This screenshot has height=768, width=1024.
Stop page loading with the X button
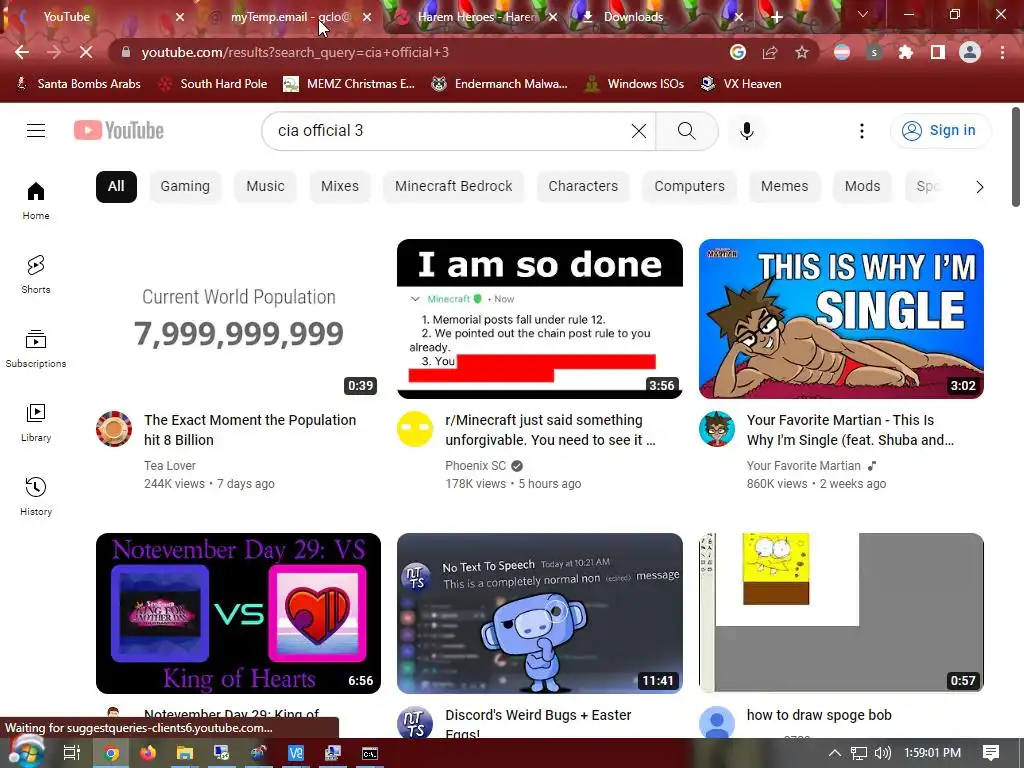pyautogui.click(x=86, y=52)
